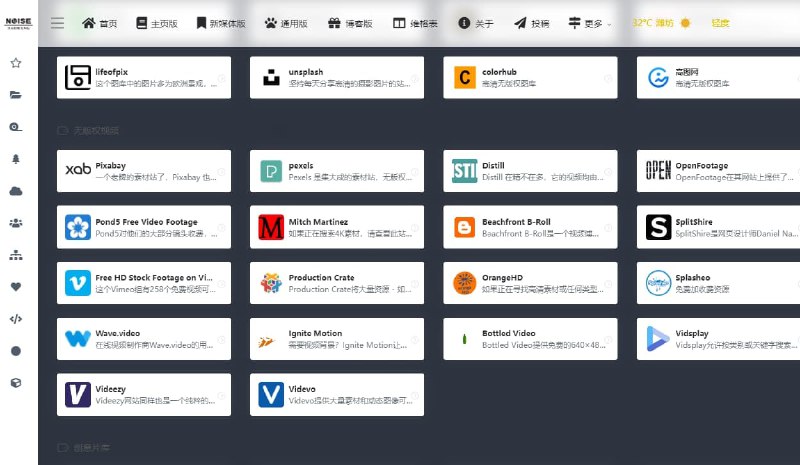Viewport: 800px width, 465px height.
Task: Click the blue Videvo V logo
Action: coord(271,395)
